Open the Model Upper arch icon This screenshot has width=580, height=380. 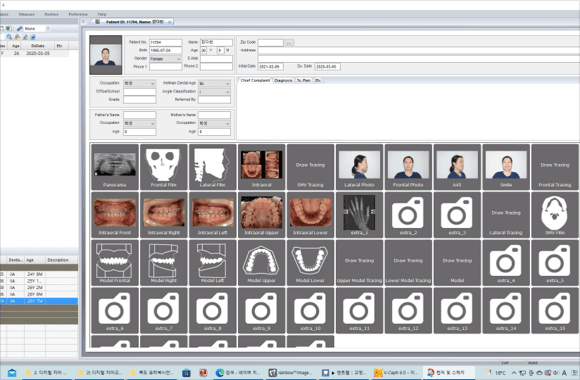click(261, 262)
